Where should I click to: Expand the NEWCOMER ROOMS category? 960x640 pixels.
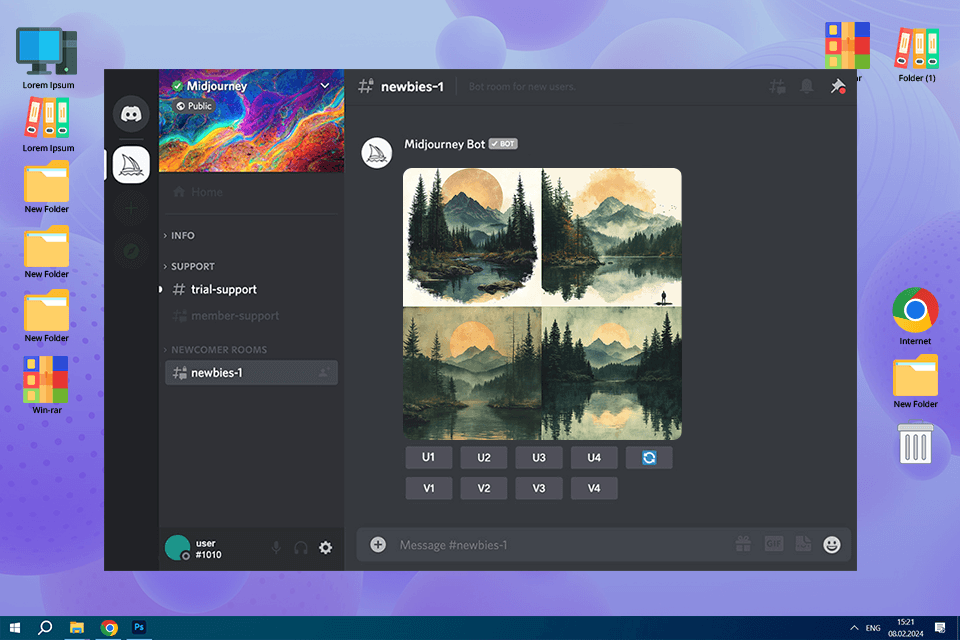click(x=215, y=350)
